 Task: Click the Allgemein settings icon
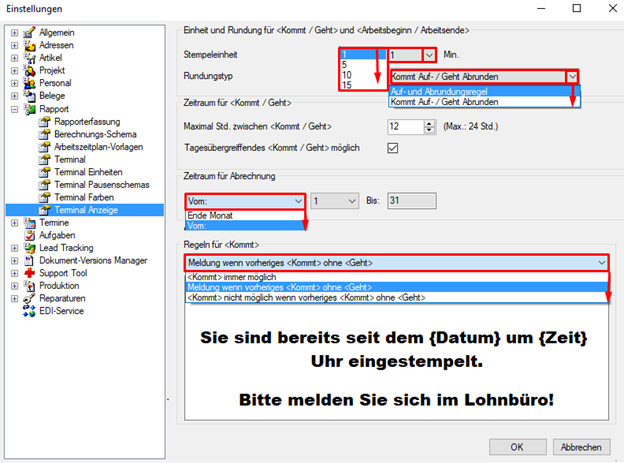pyautogui.click(x=29, y=33)
